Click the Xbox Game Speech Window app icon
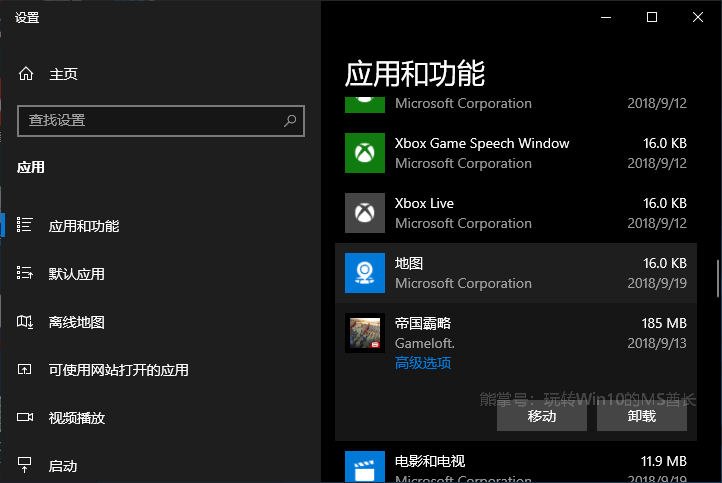The image size is (722, 483). pyautogui.click(x=365, y=153)
